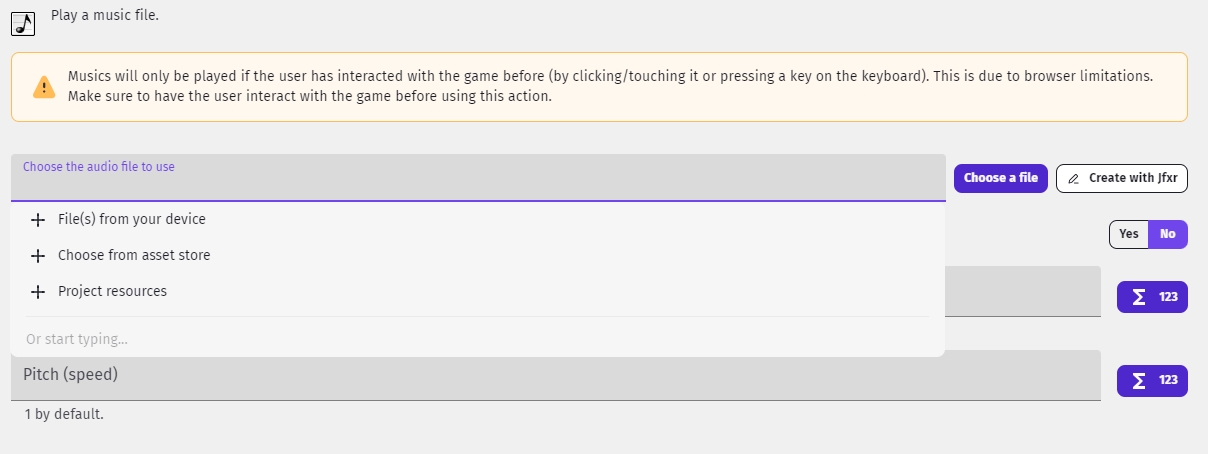1208x454 pixels.
Task: Click the partly hidden field above Pitch
Action: pos(1022,291)
